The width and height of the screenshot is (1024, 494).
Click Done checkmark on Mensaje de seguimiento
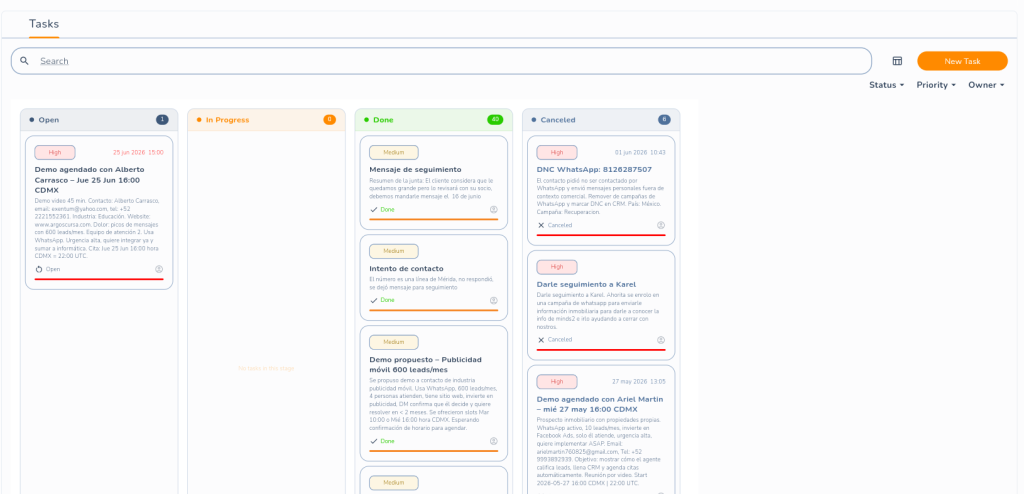[374, 210]
